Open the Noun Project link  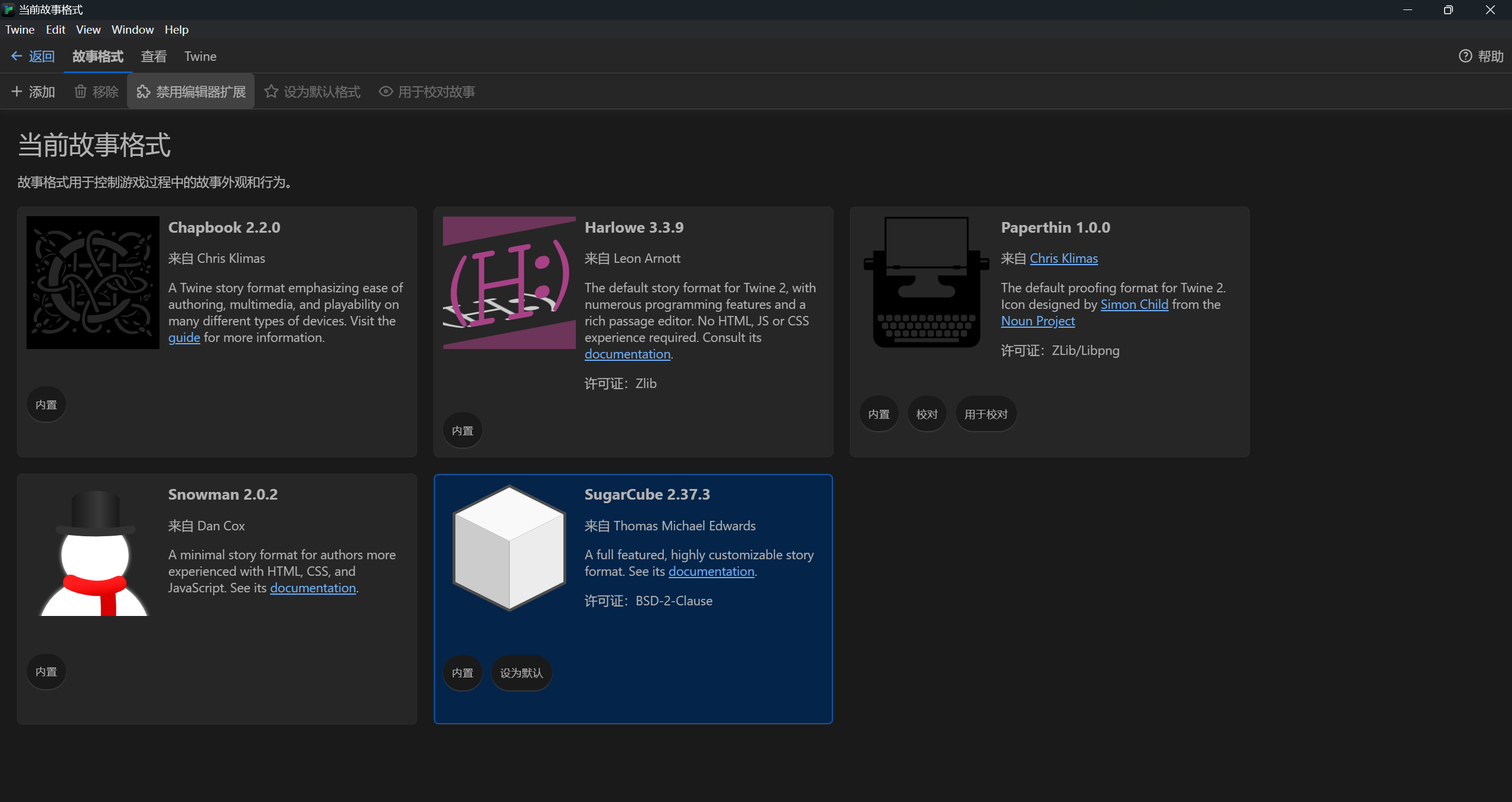click(1038, 321)
